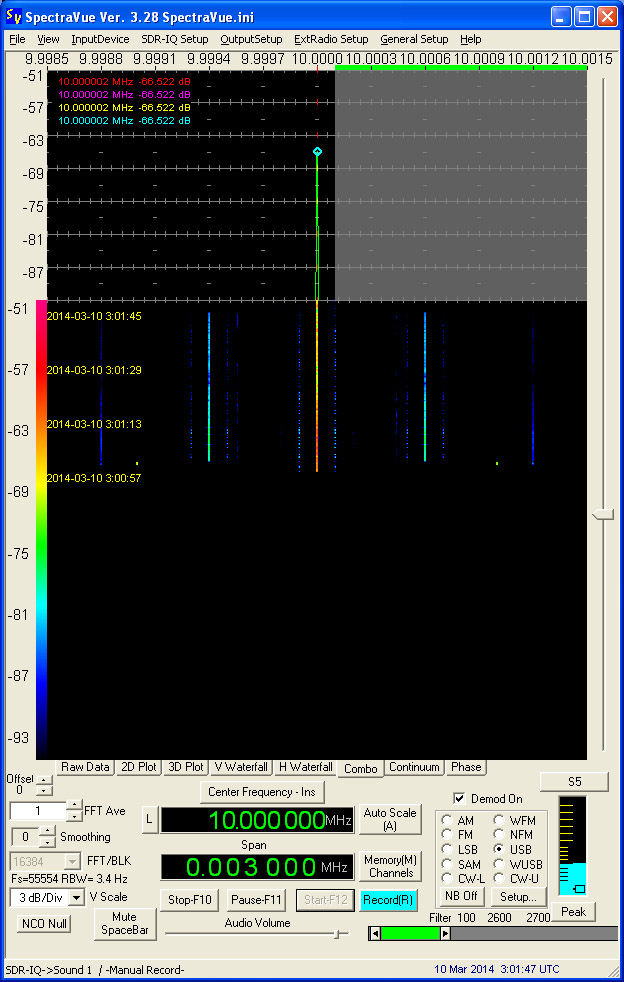Decrease Smoothing with down arrow

point(48,842)
